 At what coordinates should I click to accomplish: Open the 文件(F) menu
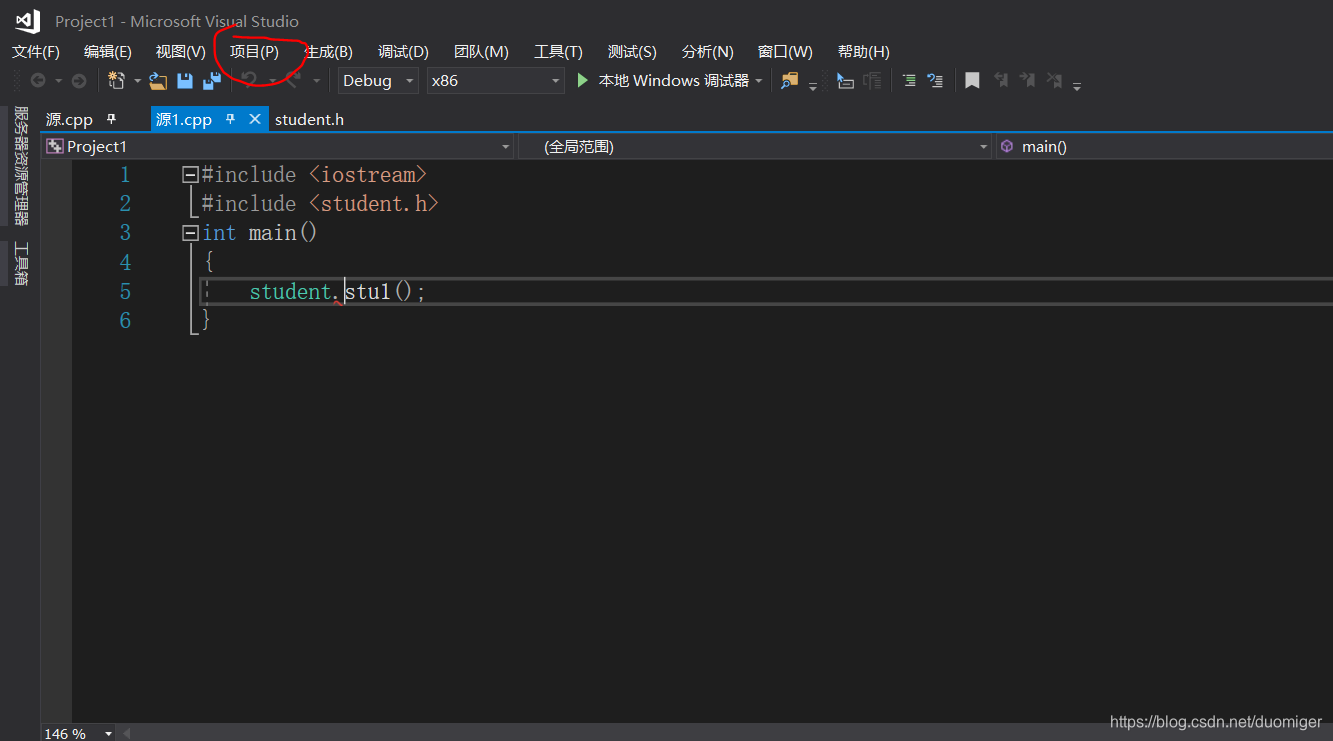(x=36, y=52)
